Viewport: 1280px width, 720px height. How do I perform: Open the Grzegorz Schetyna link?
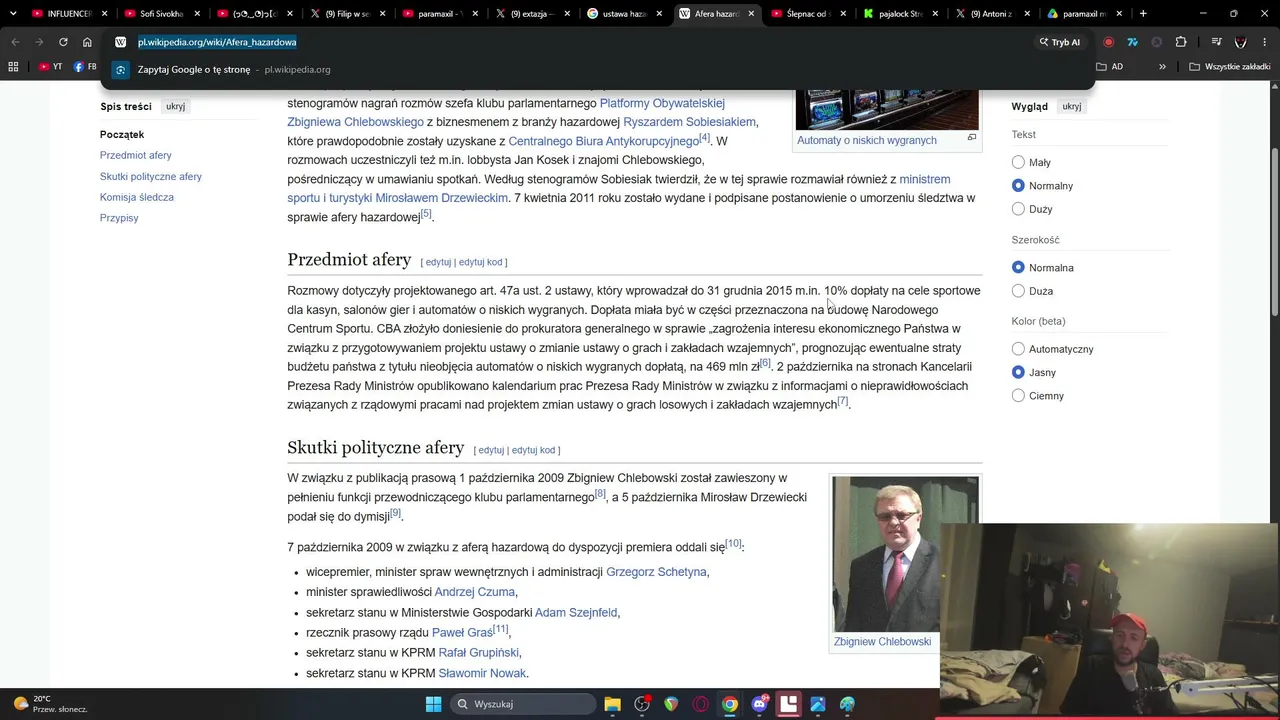656,572
